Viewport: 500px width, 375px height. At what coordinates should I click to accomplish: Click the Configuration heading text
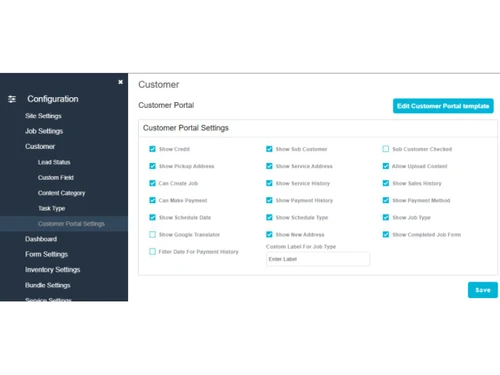(x=53, y=99)
